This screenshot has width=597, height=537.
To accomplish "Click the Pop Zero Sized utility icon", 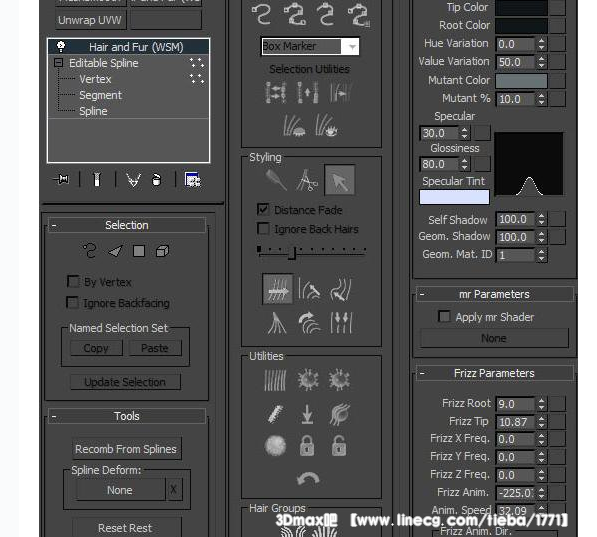I will 339,380.
